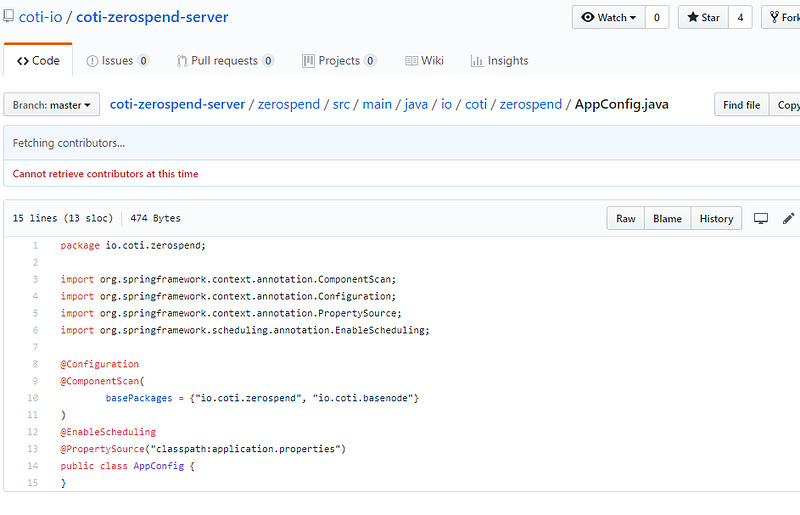Go to the Projects tab

(339, 61)
